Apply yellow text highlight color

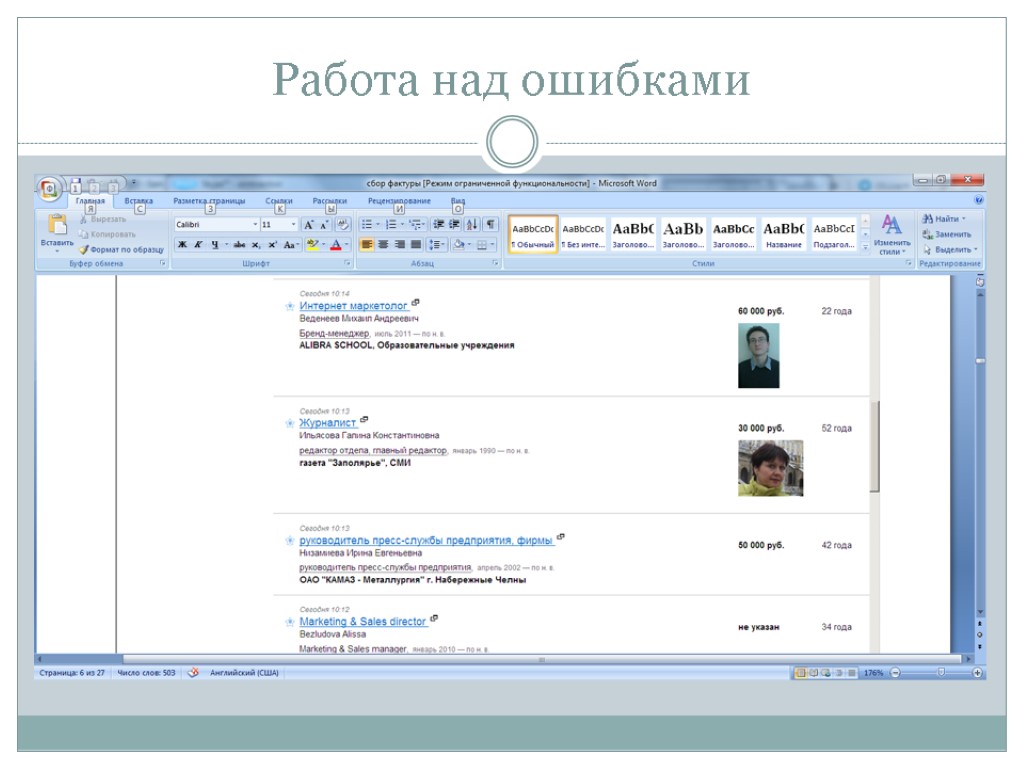(313, 245)
